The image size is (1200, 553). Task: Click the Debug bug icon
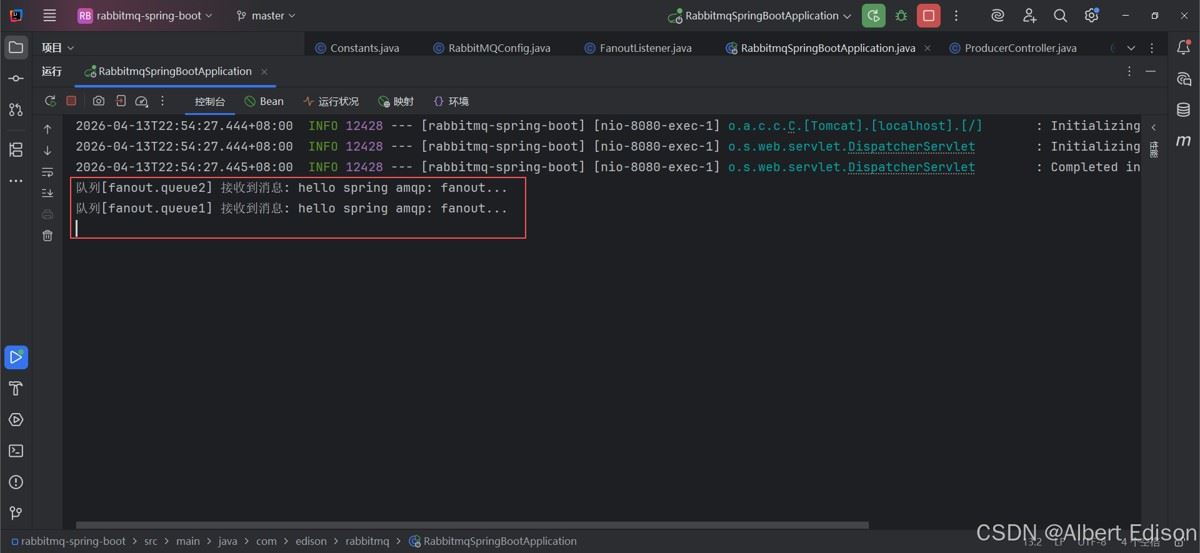(901, 16)
